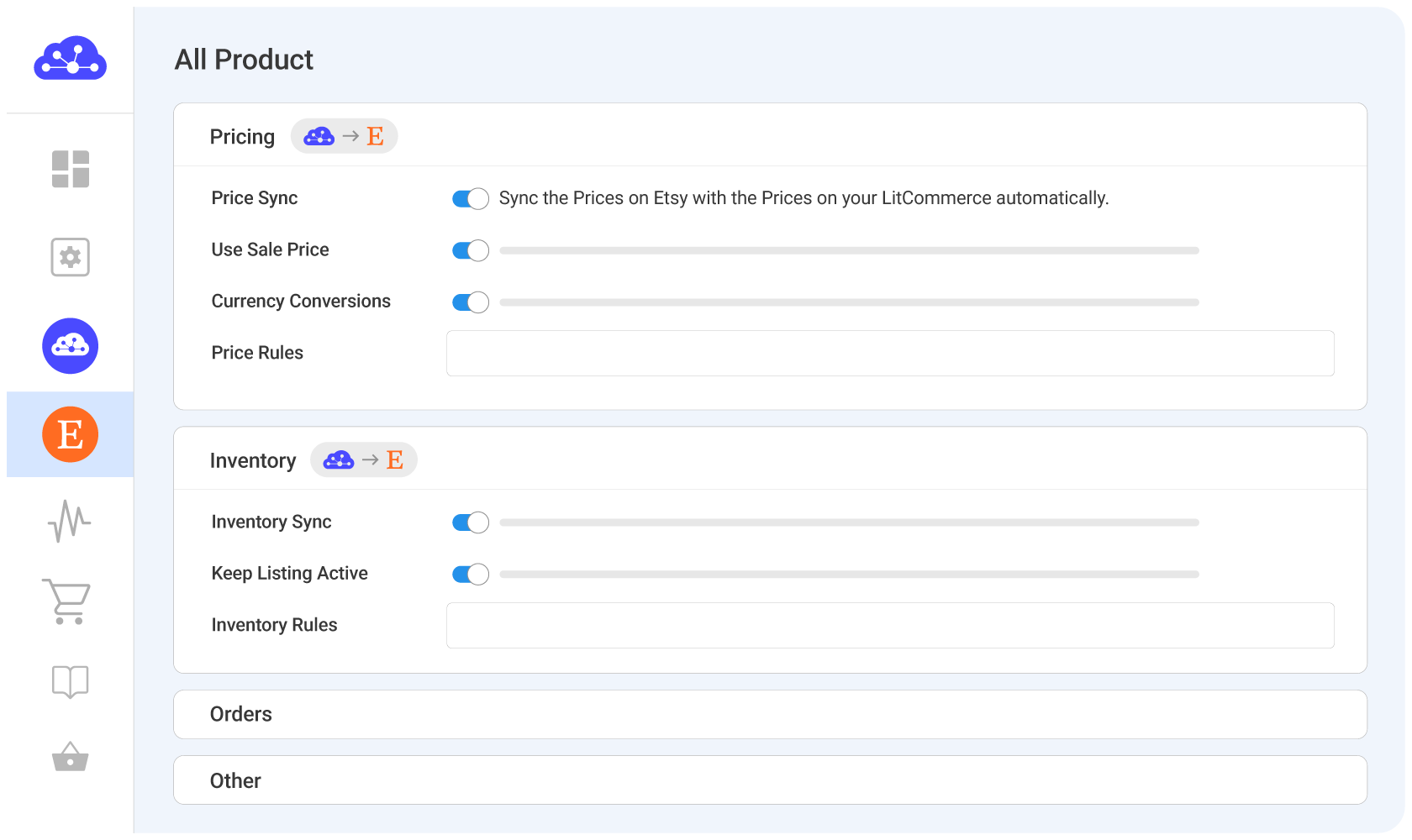Open the activity pulse icon in sidebar

click(x=70, y=522)
